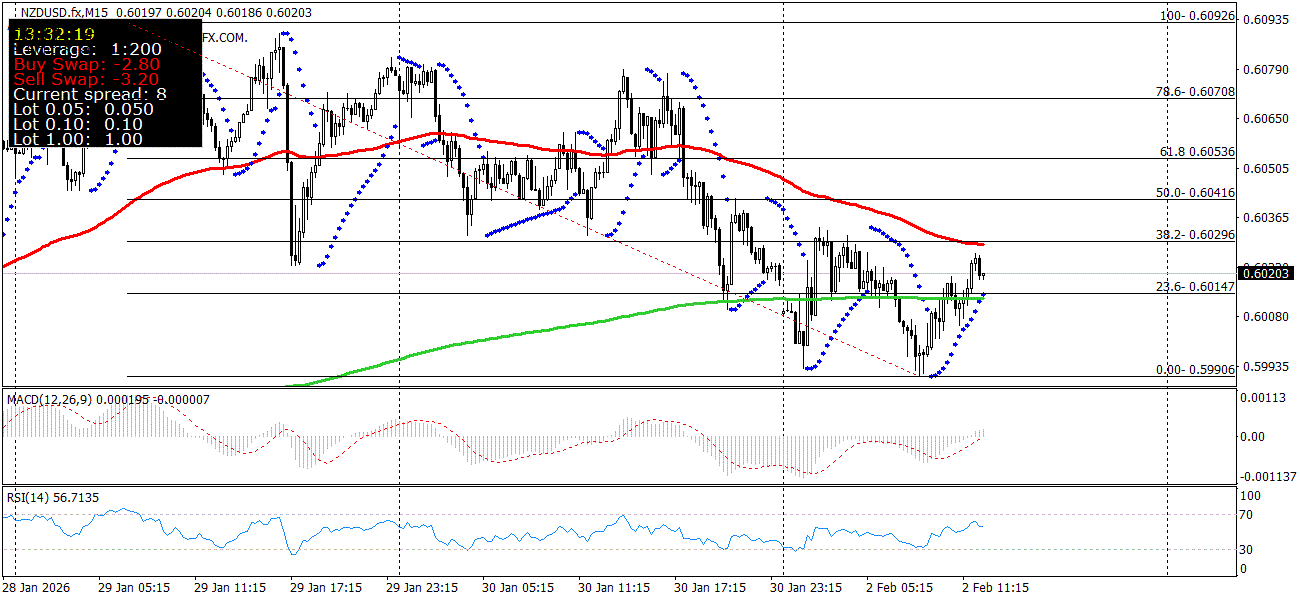The image size is (1300, 600).
Task: Click the Buy Swap info line
Action: (x=86, y=64)
